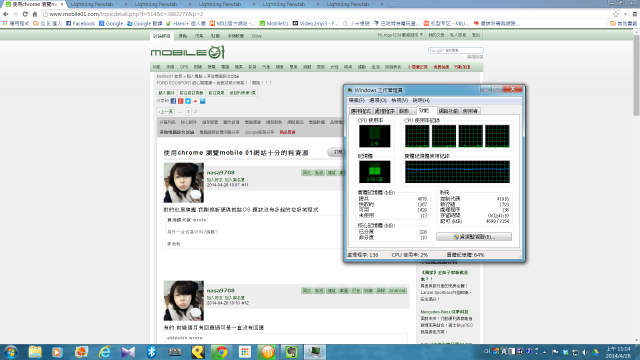Screen dimensions: 640x360
Task: Click the Bluetooth taskbar icon
Action: point(151,352)
